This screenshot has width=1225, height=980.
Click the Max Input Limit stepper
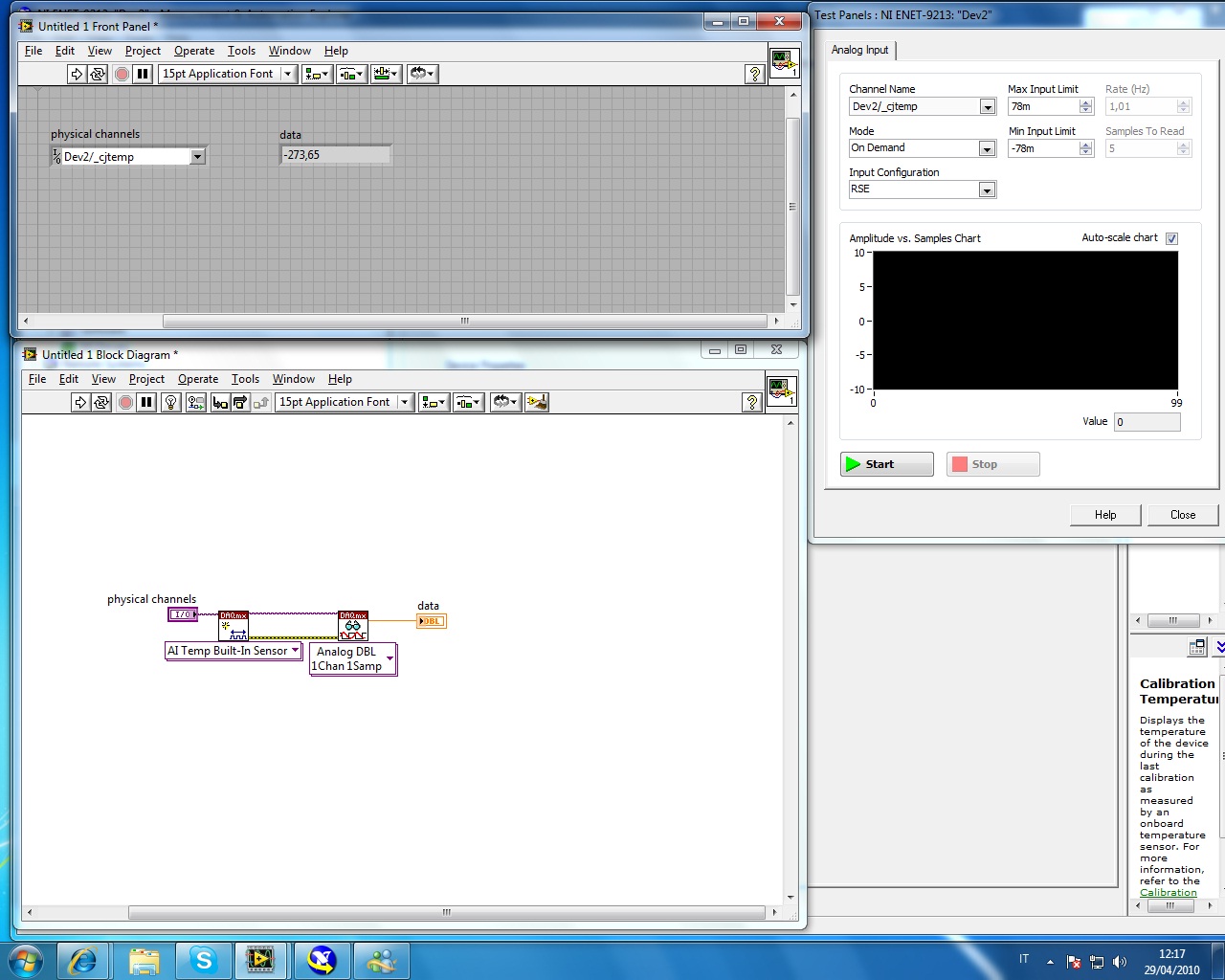pyautogui.click(x=1085, y=107)
